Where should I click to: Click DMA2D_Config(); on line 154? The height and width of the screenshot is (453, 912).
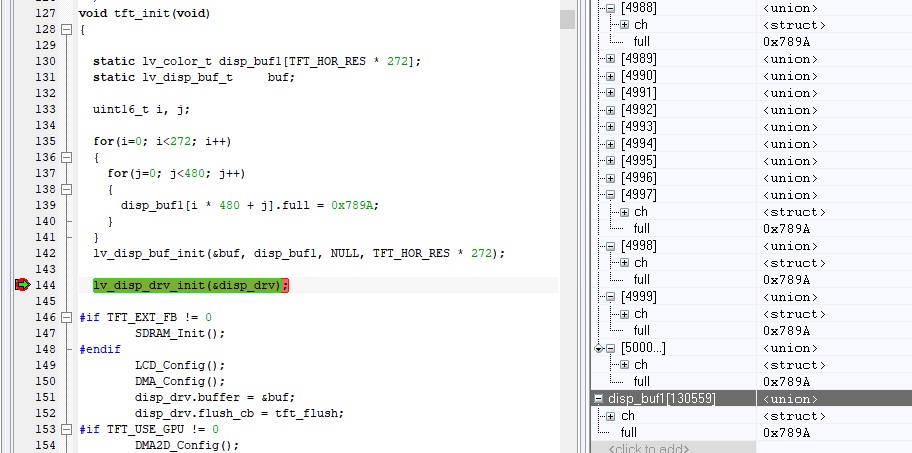pos(187,445)
